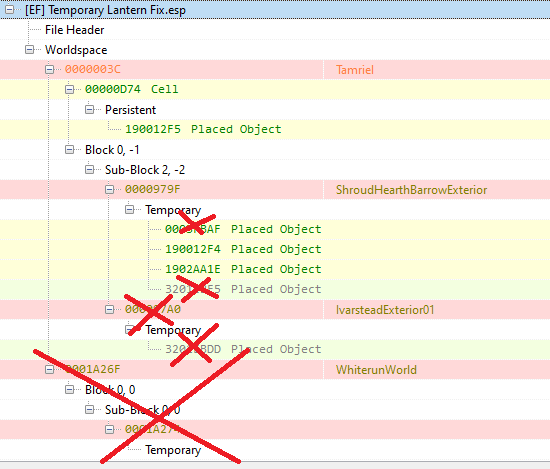Collapse Block 0, 0 under WhiterunWorld

69,389
